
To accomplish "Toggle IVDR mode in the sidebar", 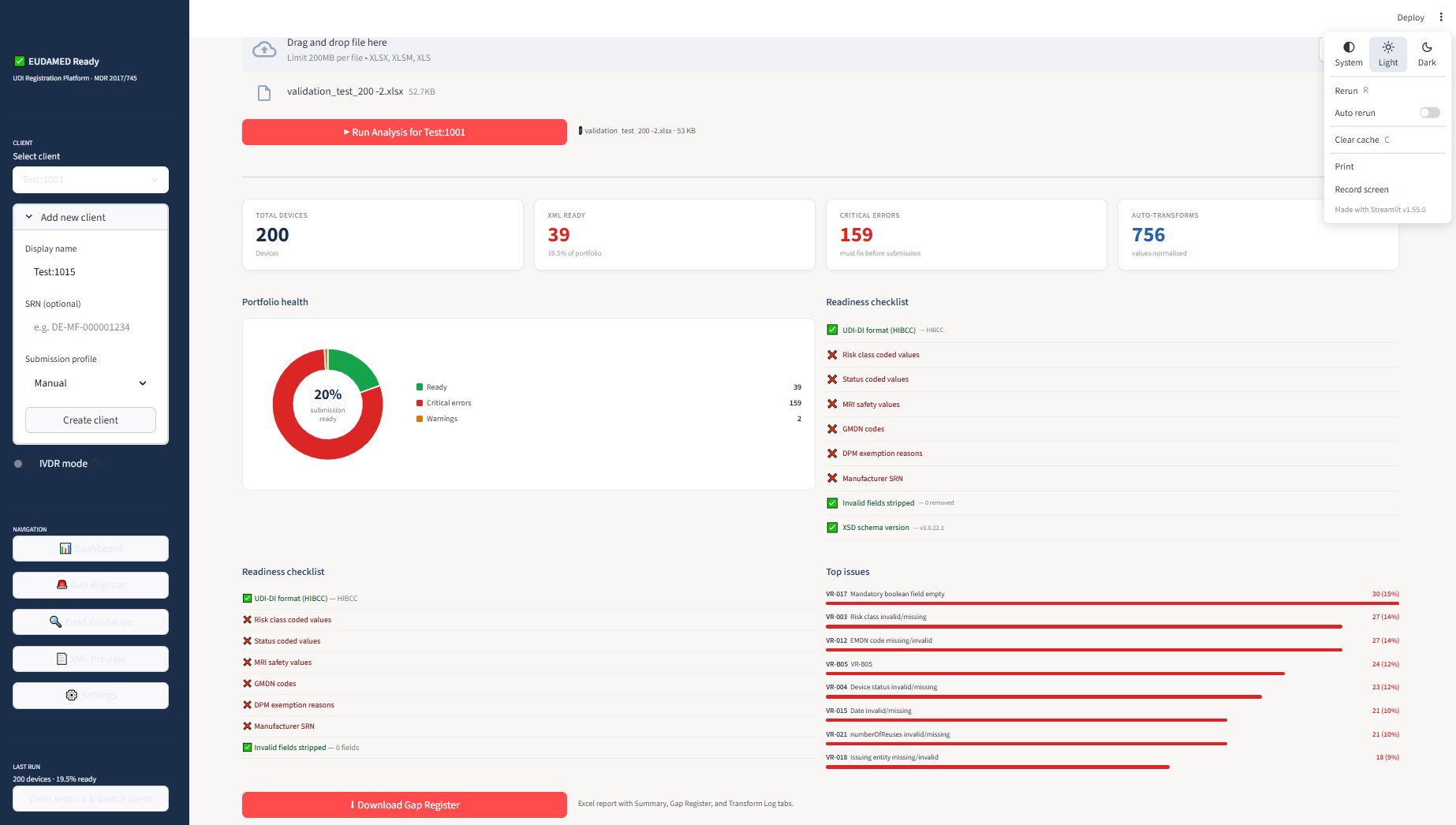I will [x=18, y=464].
